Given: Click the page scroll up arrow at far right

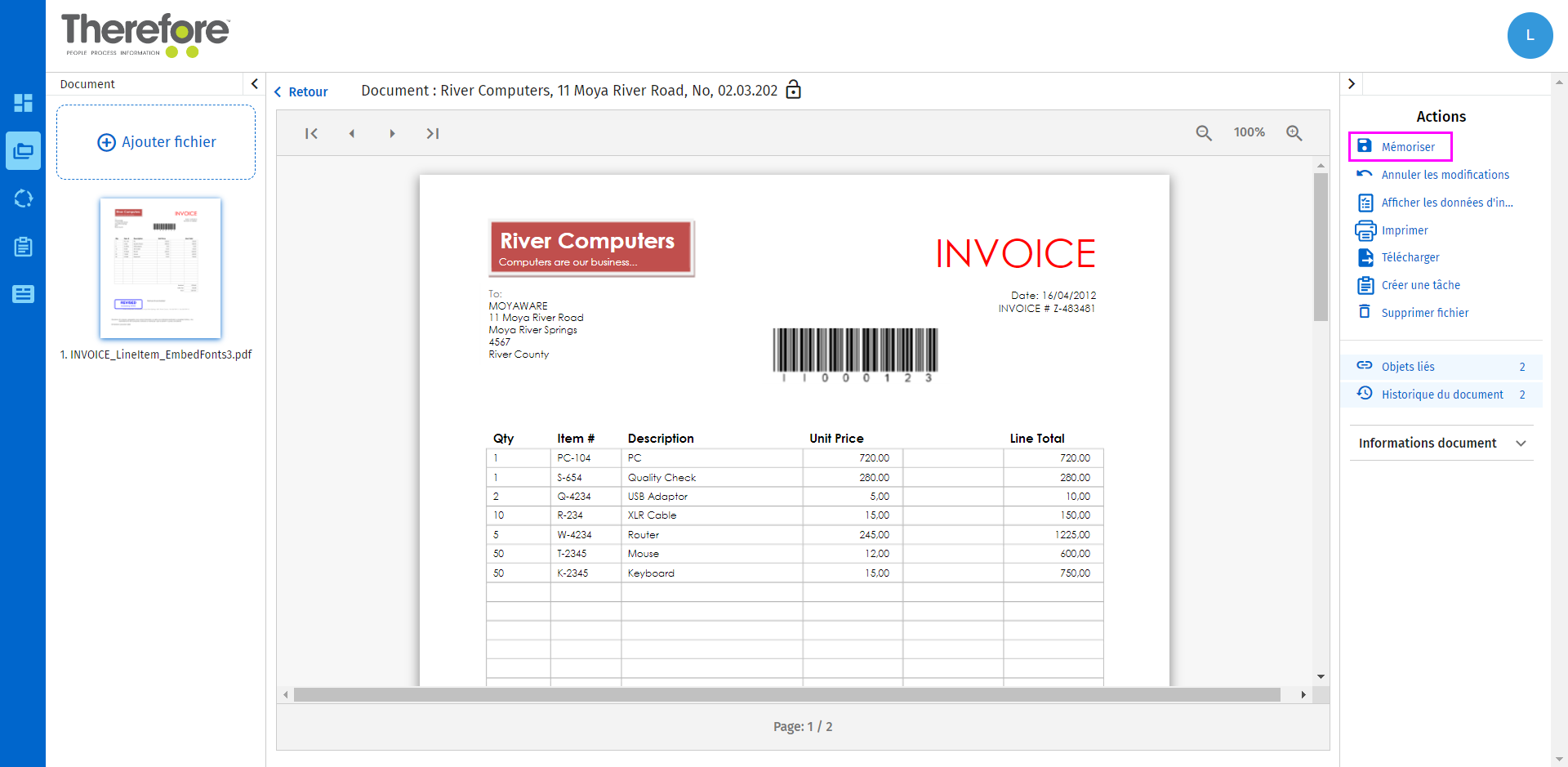Looking at the screenshot, I should [x=1559, y=82].
